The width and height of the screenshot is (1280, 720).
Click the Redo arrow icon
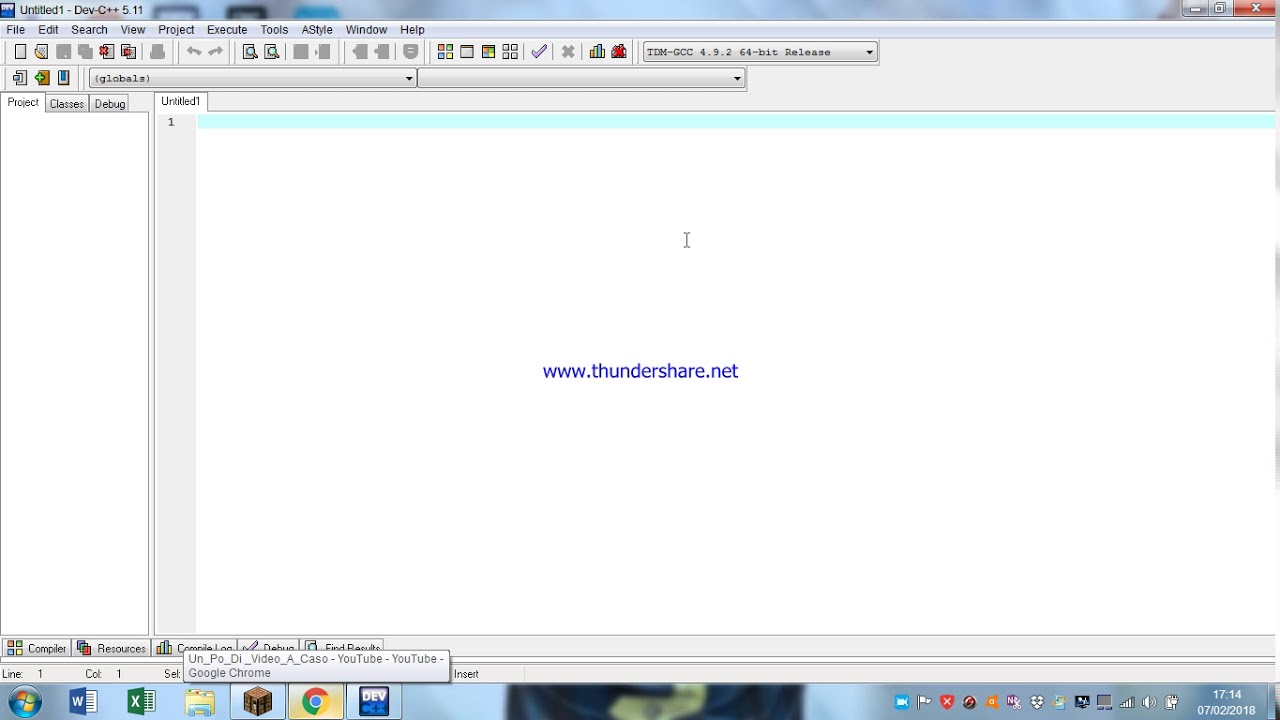pos(215,52)
